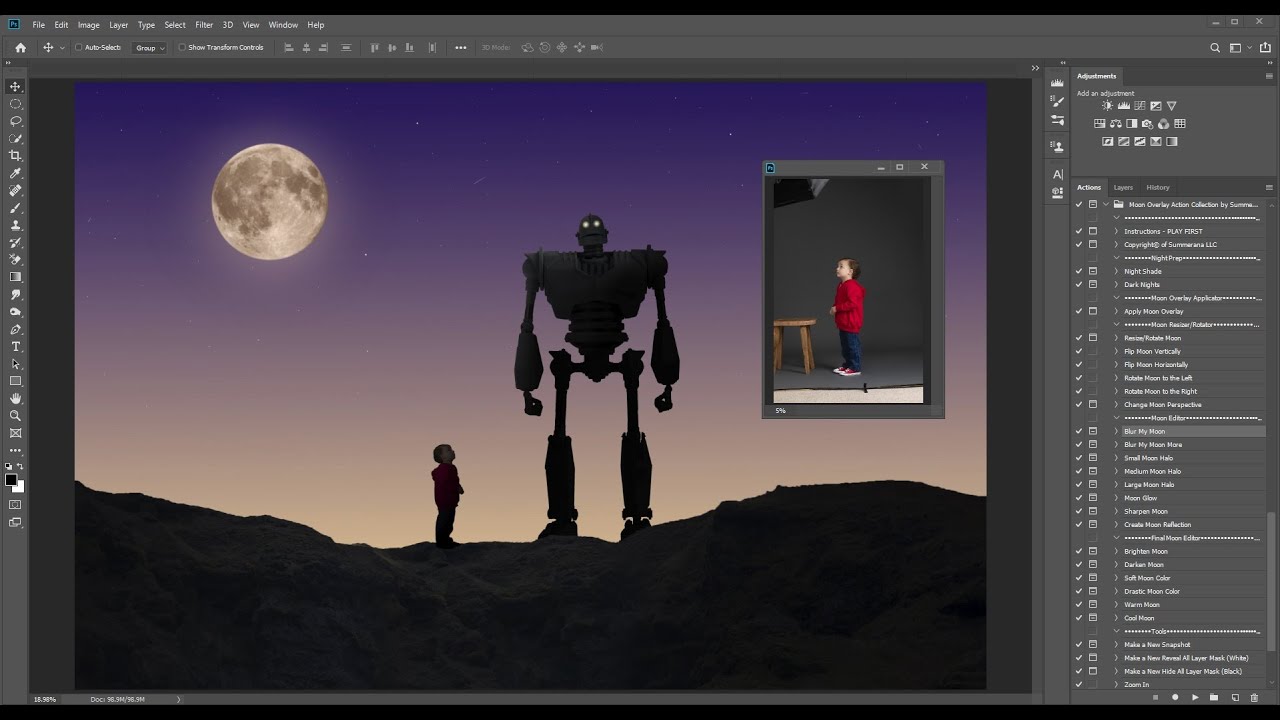Expand the Night Shade action
Viewport: 1280px width, 720px height.
click(x=1117, y=271)
